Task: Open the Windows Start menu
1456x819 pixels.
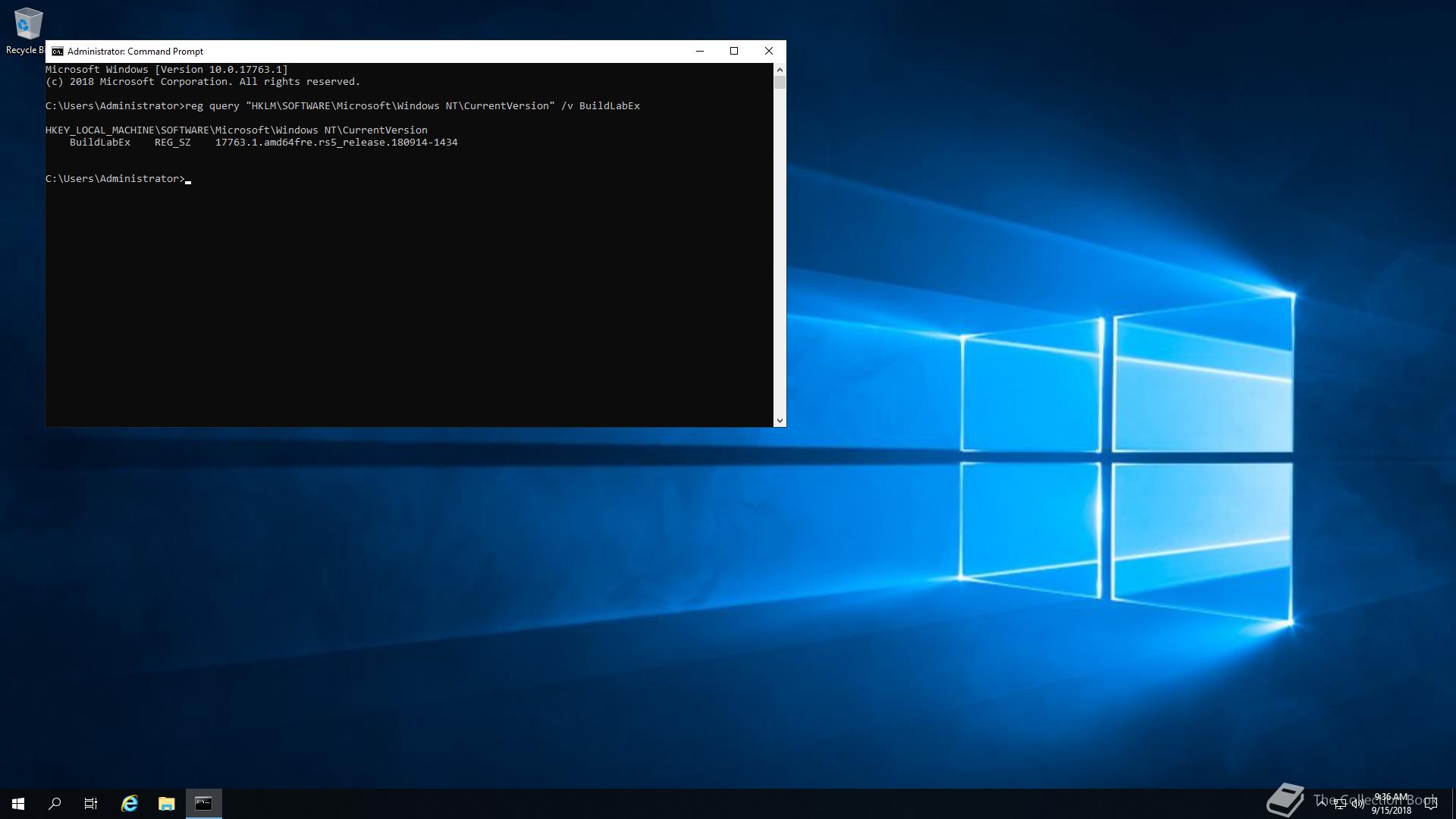Action: [18, 804]
